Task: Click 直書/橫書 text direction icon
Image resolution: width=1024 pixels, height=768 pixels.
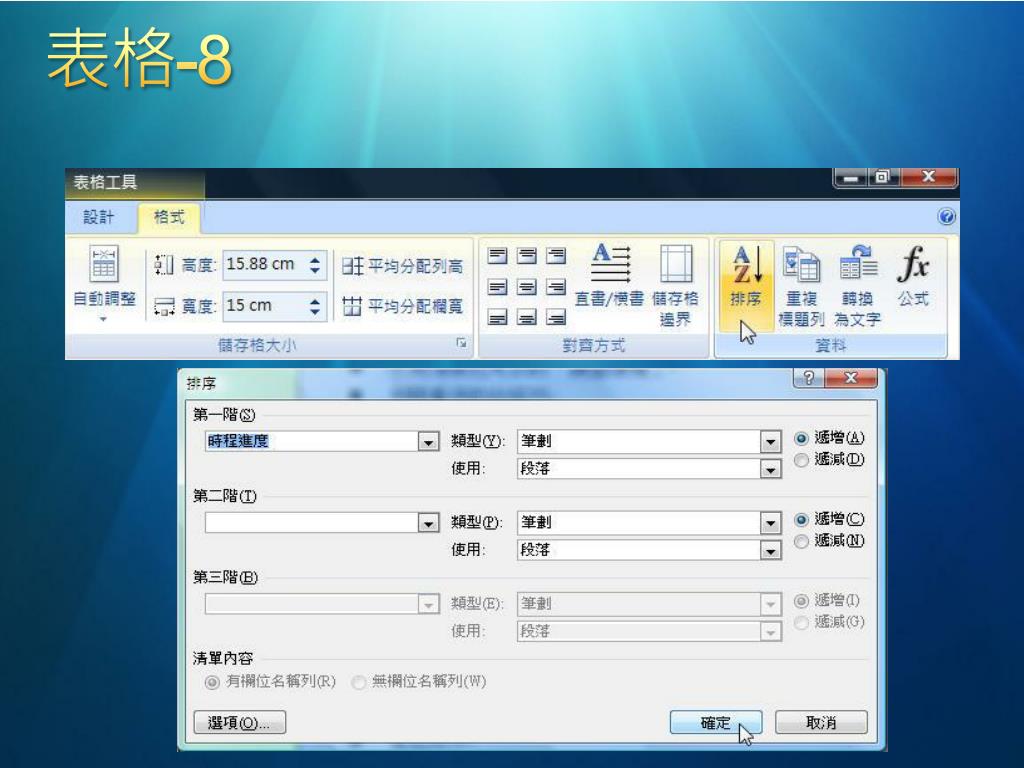Action: (x=609, y=276)
